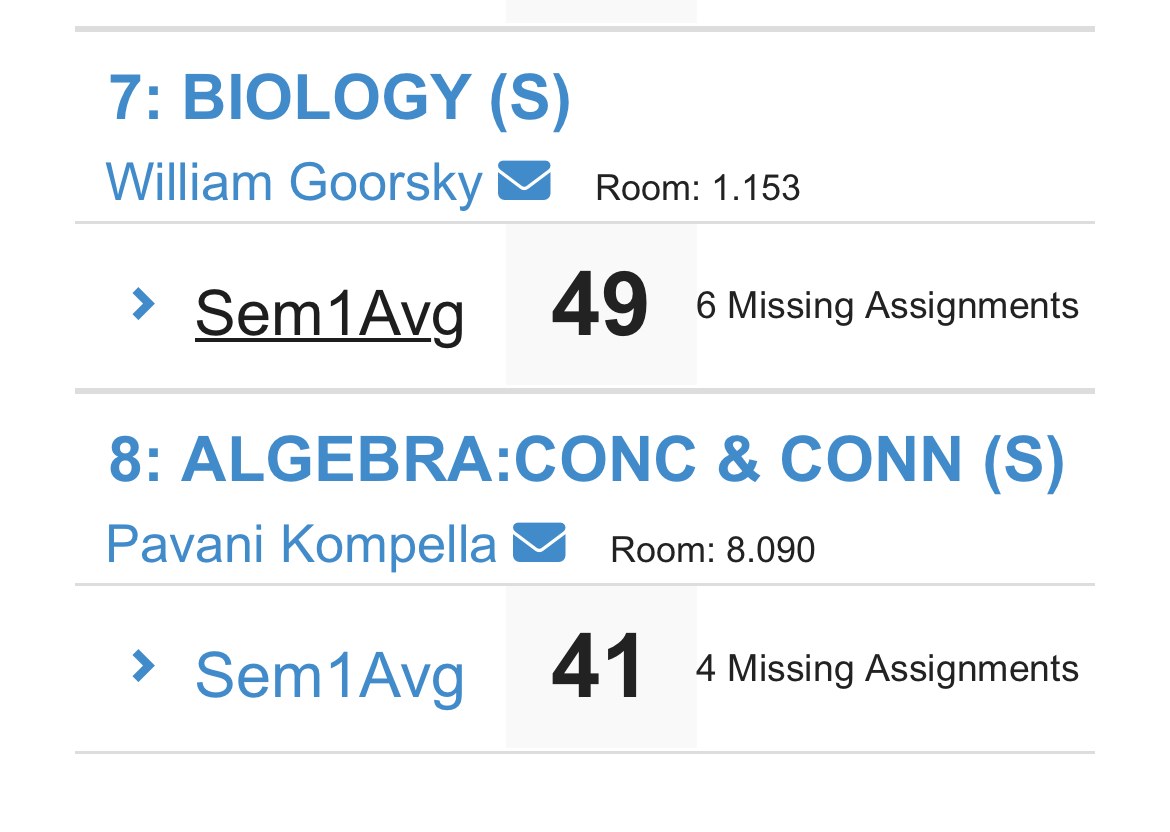Click envelope icon beside Pavani Kompella

tap(539, 543)
